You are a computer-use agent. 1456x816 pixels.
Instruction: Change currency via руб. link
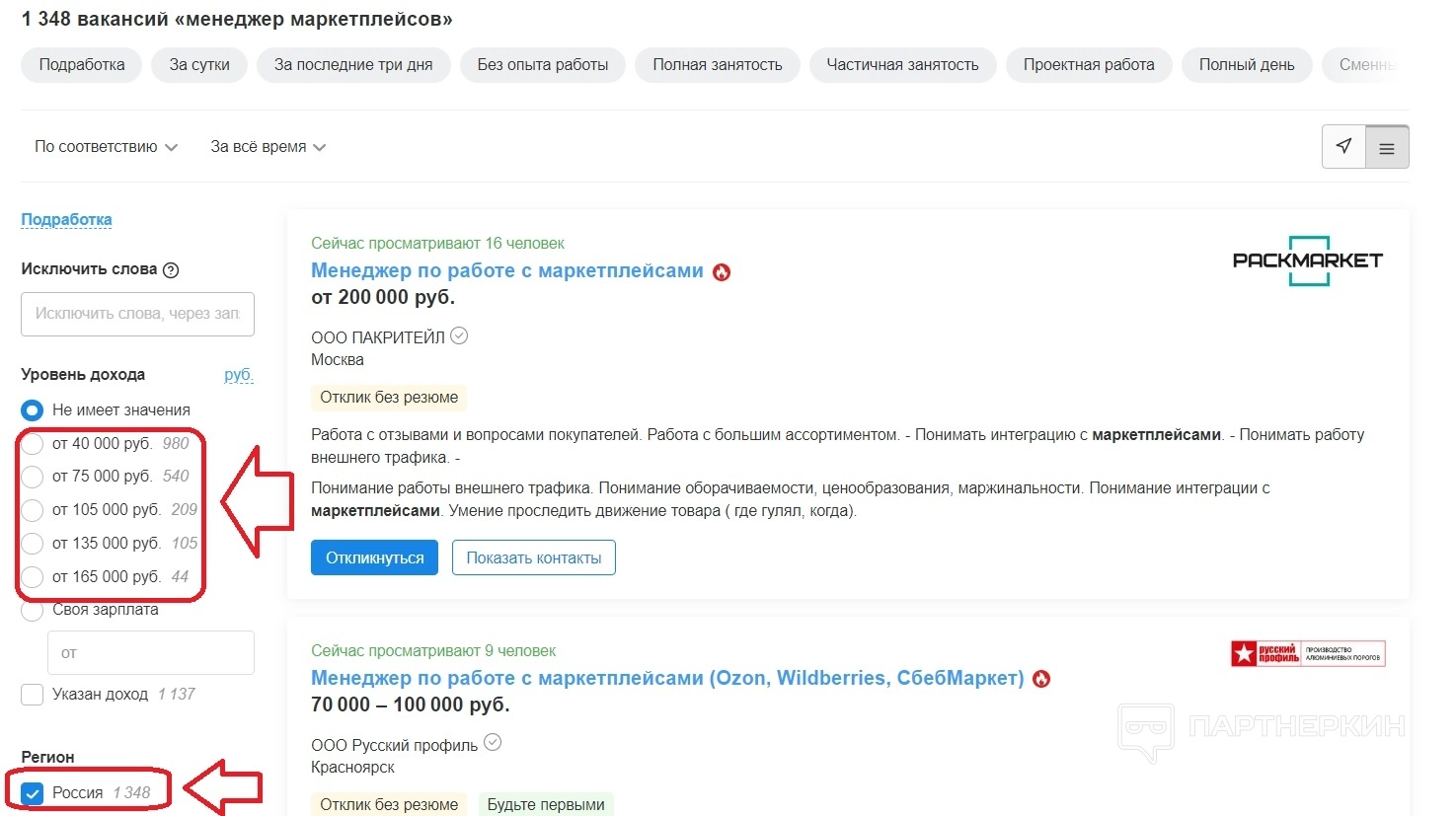coord(238,375)
